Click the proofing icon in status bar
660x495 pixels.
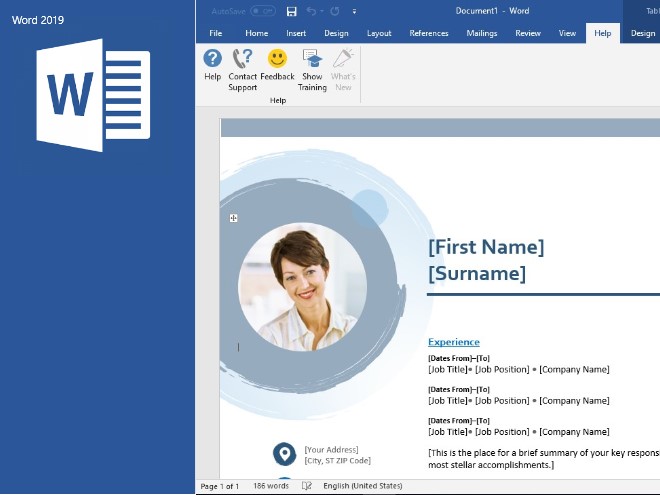click(x=307, y=486)
